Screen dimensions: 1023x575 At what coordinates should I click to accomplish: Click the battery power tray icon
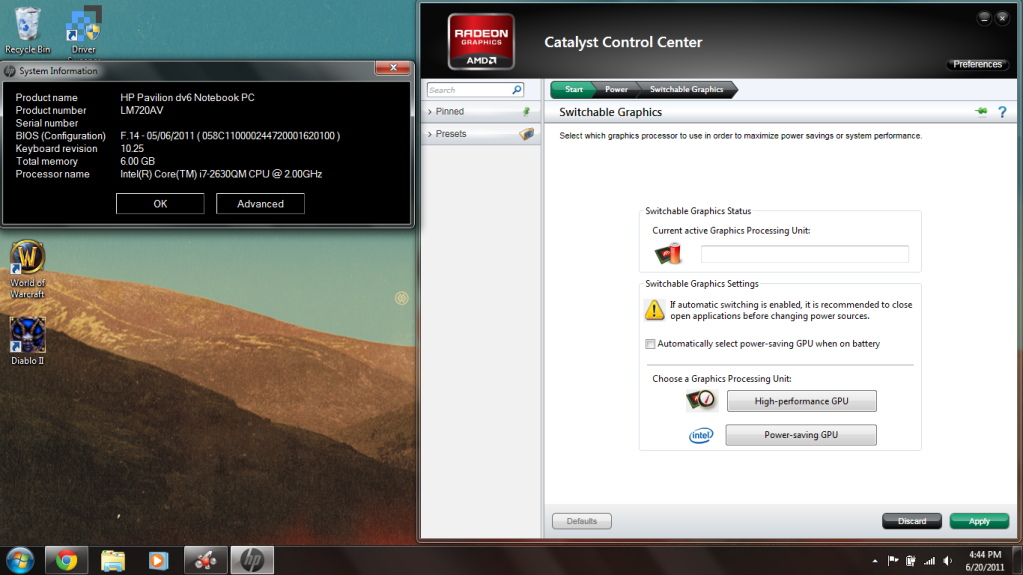(911, 561)
